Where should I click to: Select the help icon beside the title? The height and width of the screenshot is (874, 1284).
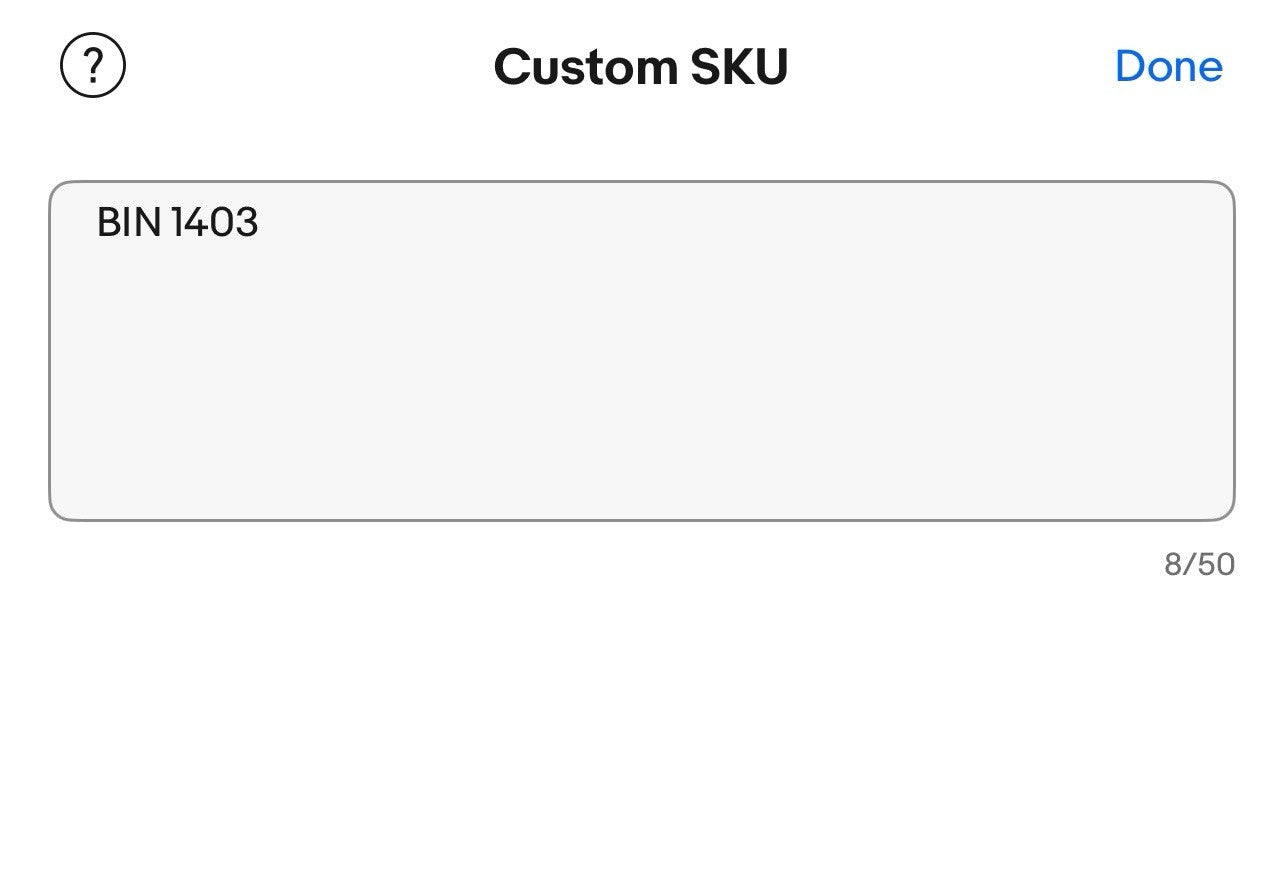(x=93, y=66)
